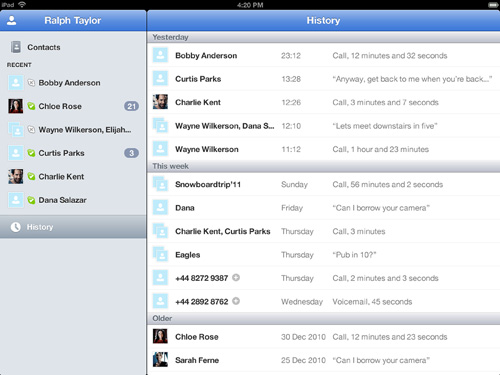500x375 pixels.
Task: Select Bobby Anderson in recent list
Action: (x=73, y=83)
